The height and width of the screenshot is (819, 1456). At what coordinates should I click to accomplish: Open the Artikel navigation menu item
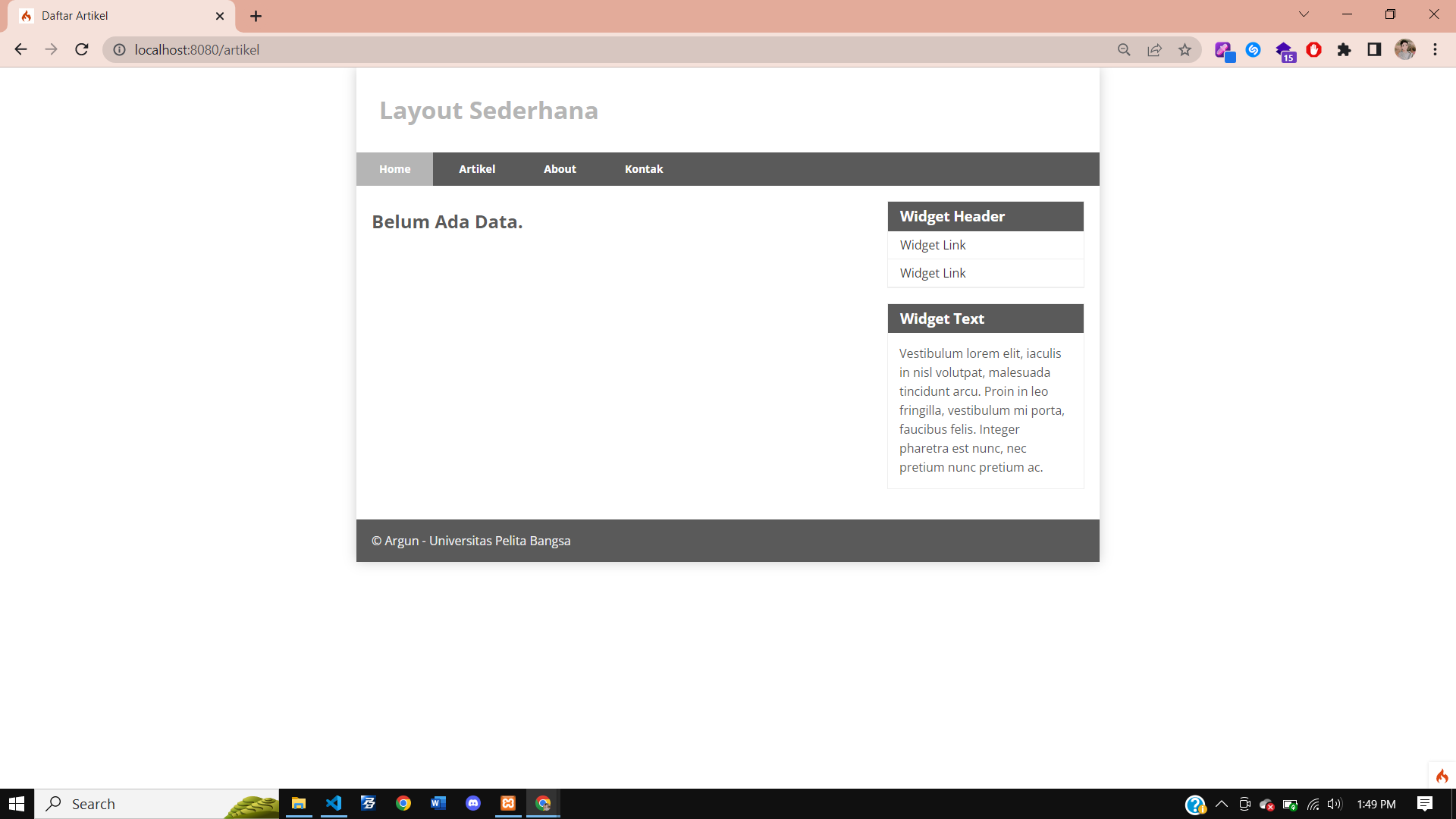[476, 169]
